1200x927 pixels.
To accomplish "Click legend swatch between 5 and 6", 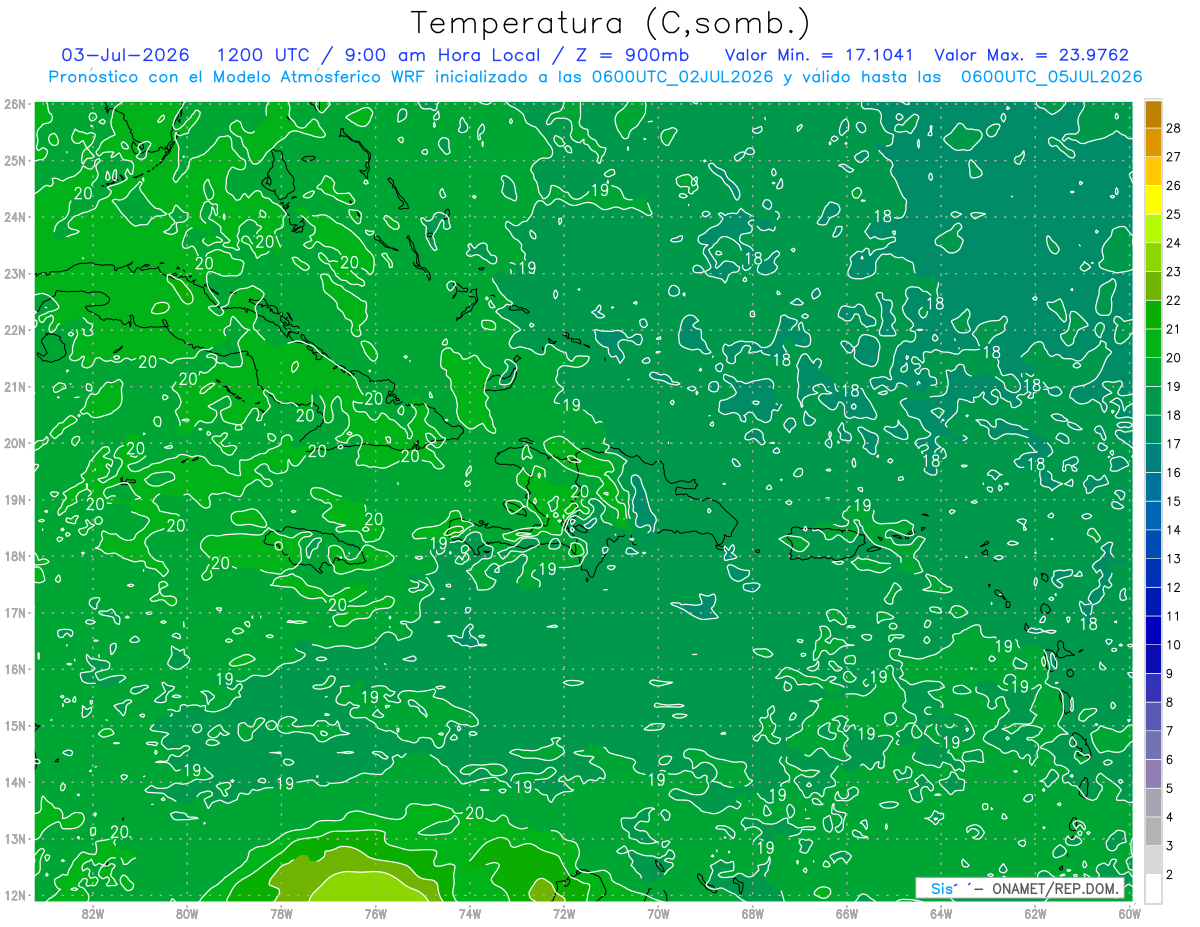I will (x=1153, y=774).
